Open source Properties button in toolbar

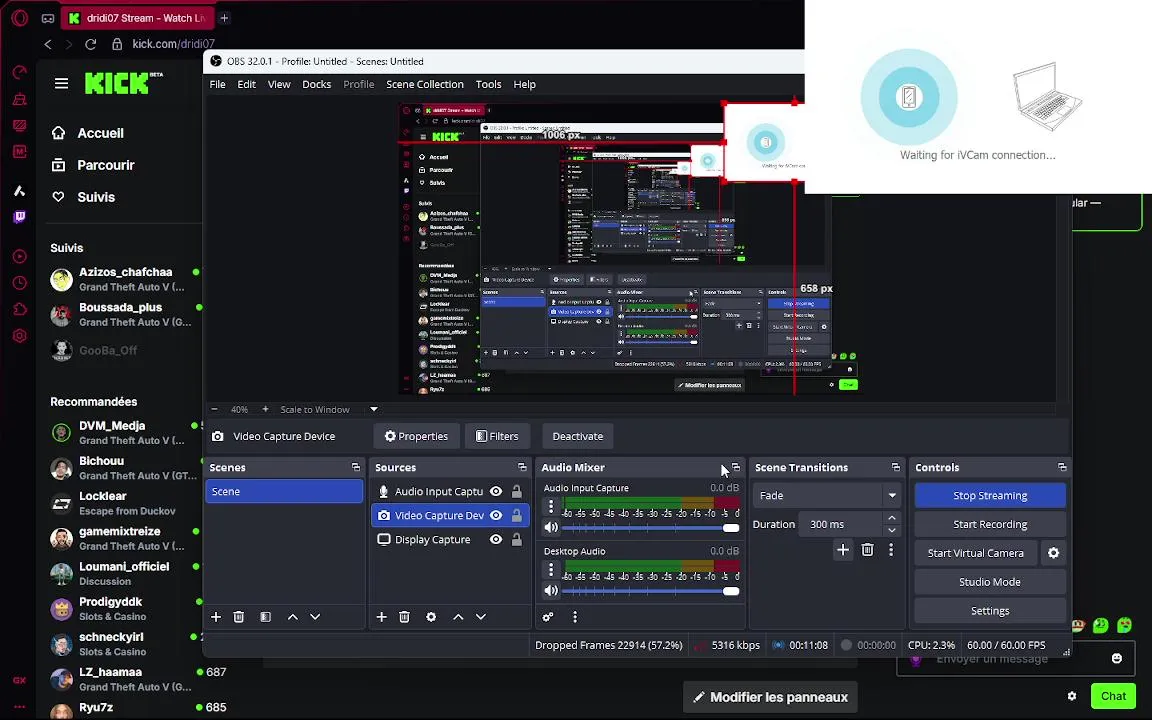(x=417, y=436)
